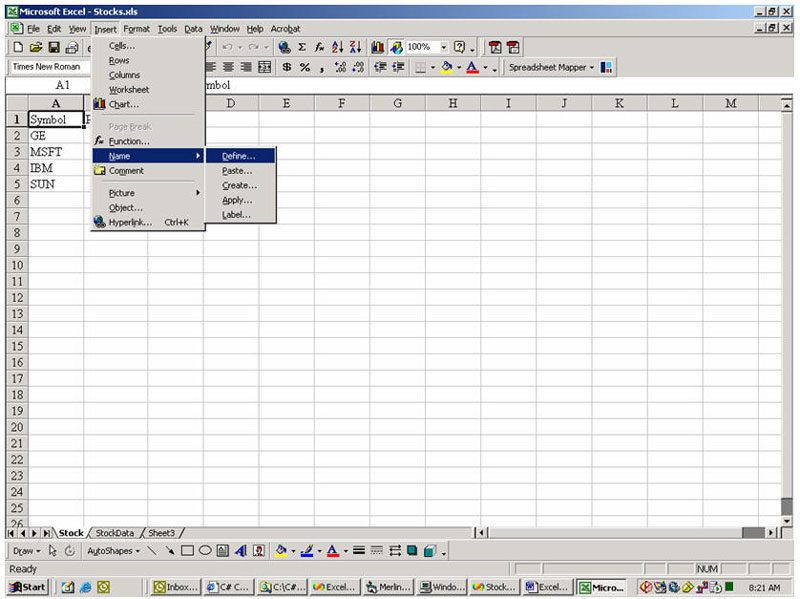This screenshot has height=599, width=800.
Task: Click the Print icon in the toolbar
Action: [72, 47]
